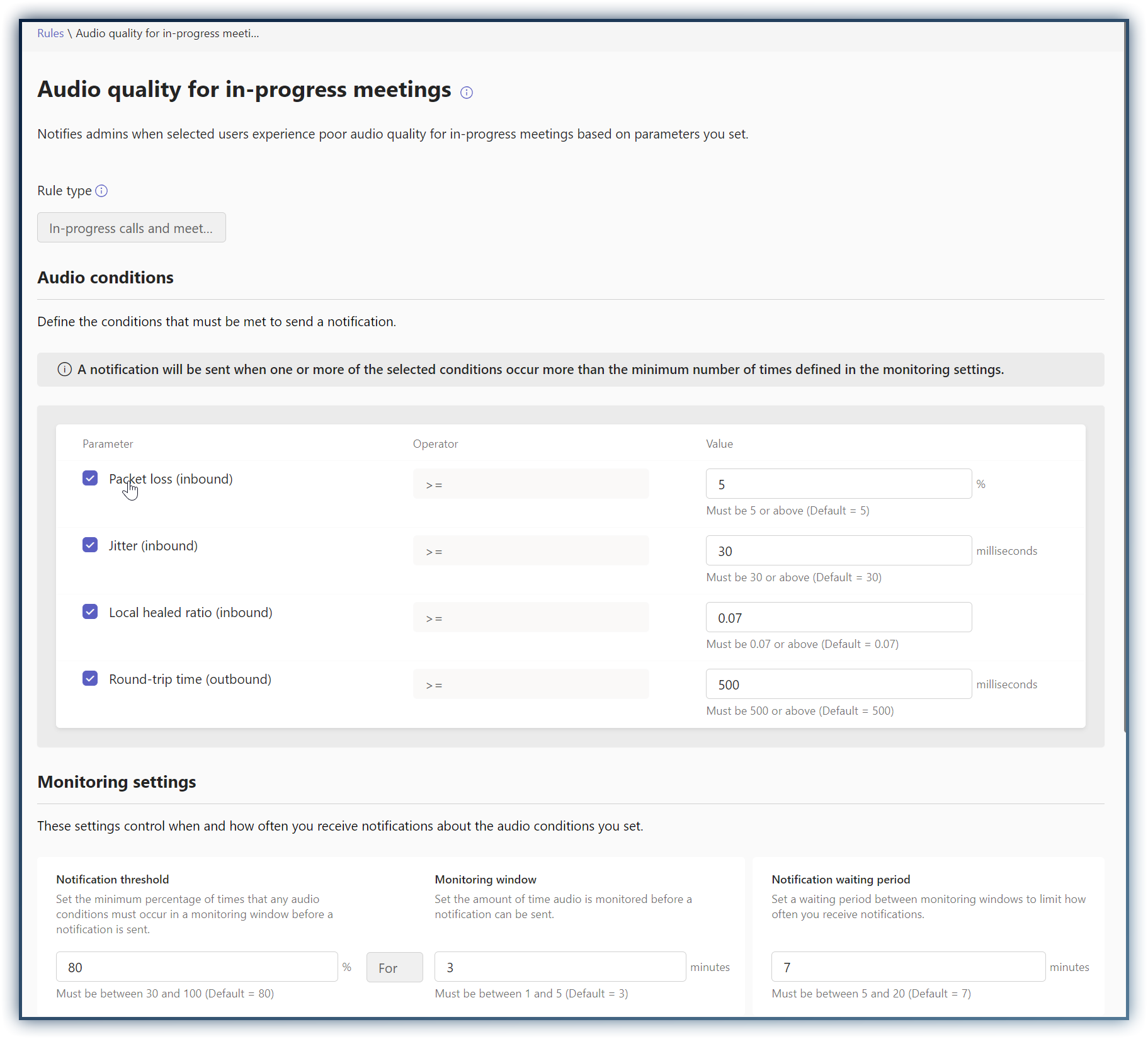This screenshot has height=1039, width=1148.
Task: Disable the Local healed ratio (inbound) checkbox
Action: 90,612
